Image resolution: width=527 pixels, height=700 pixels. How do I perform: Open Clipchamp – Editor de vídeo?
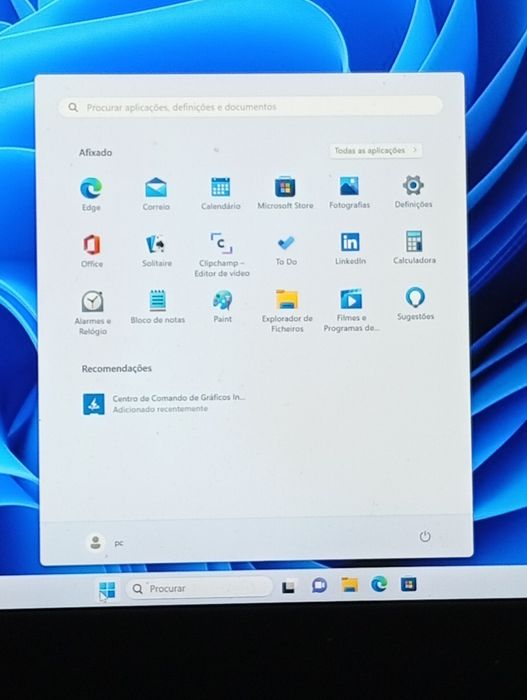point(222,254)
